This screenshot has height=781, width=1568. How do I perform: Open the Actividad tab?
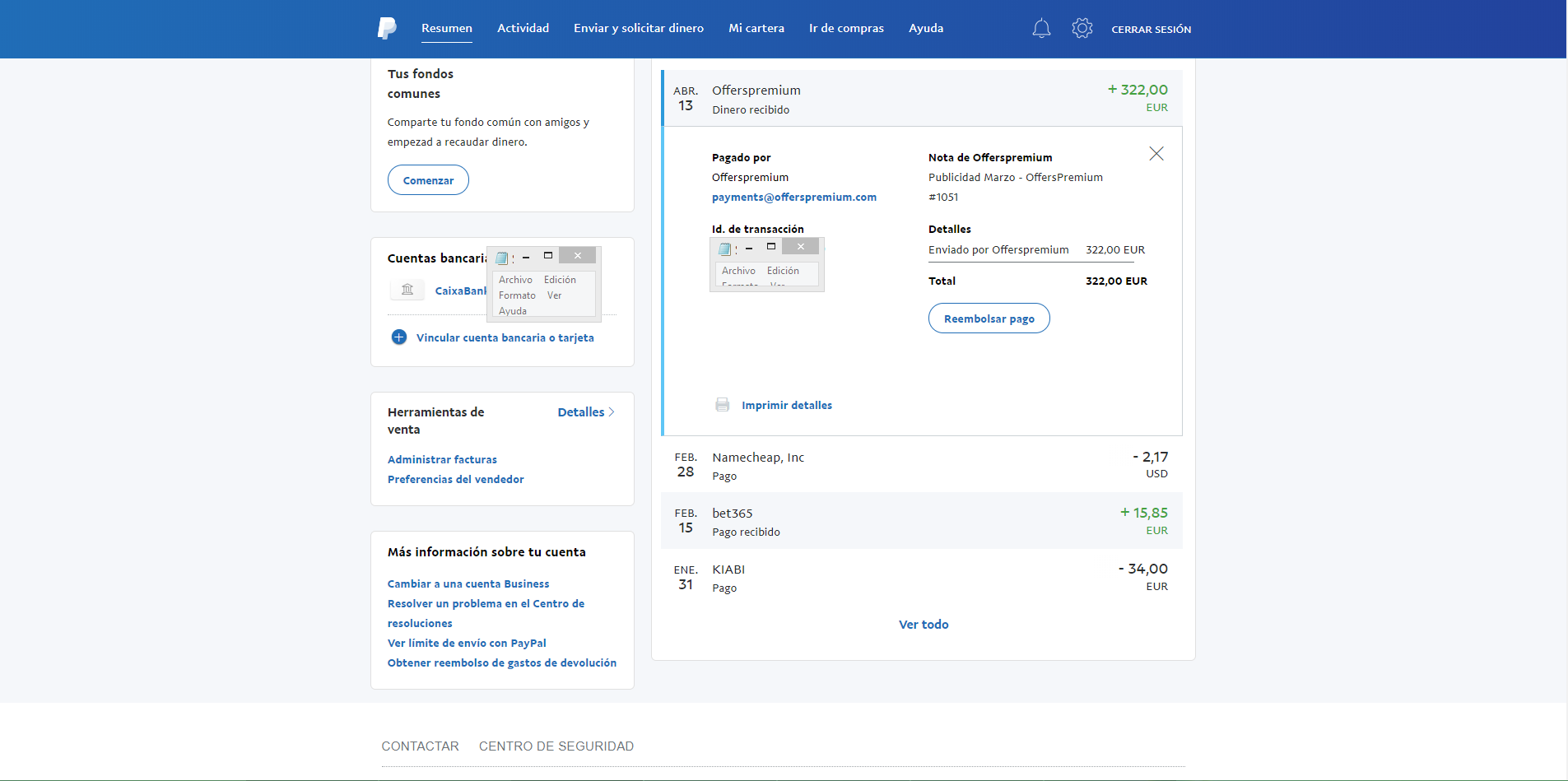tap(523, 28)
